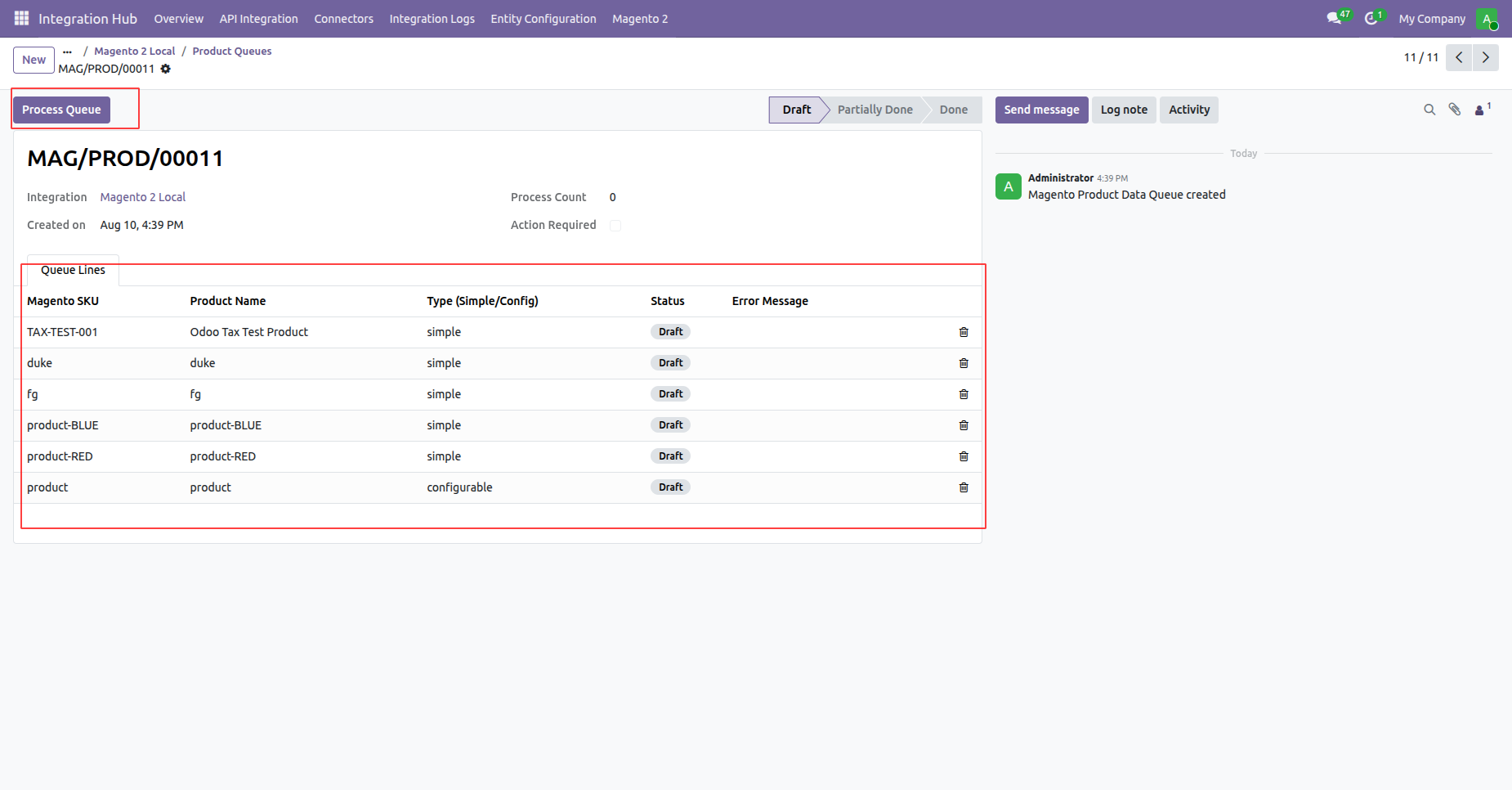Click the Log note button

click(x=1124, y=110)
